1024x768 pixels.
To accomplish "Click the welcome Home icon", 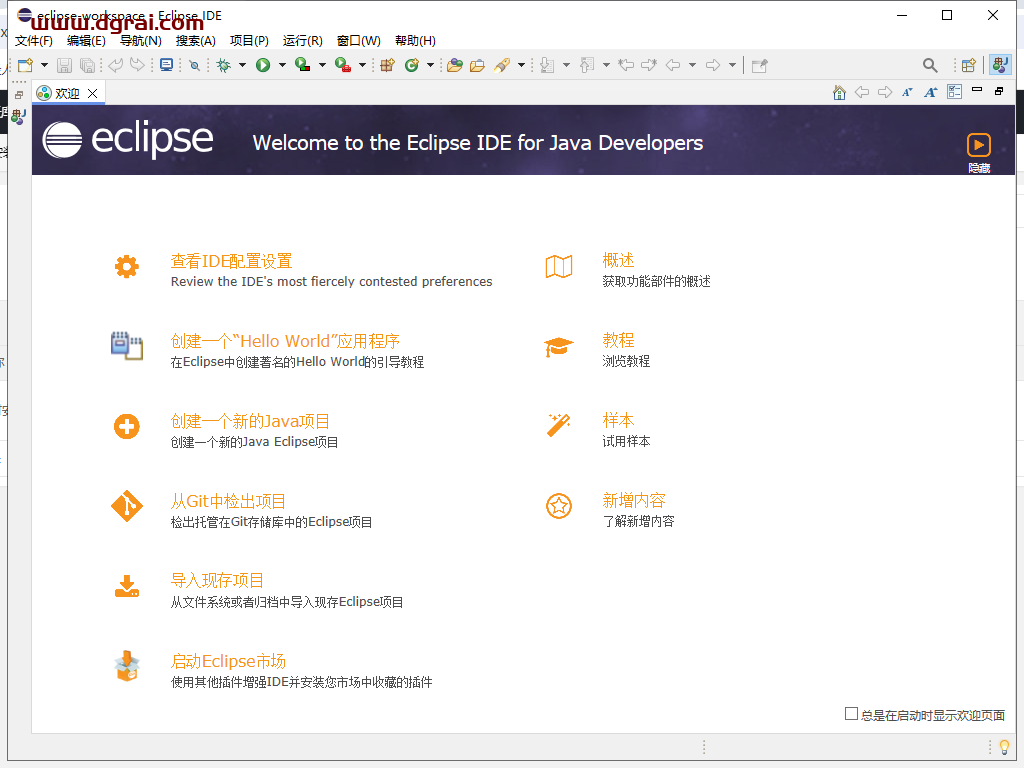I will pyautogui.click(x=839, y=92).
